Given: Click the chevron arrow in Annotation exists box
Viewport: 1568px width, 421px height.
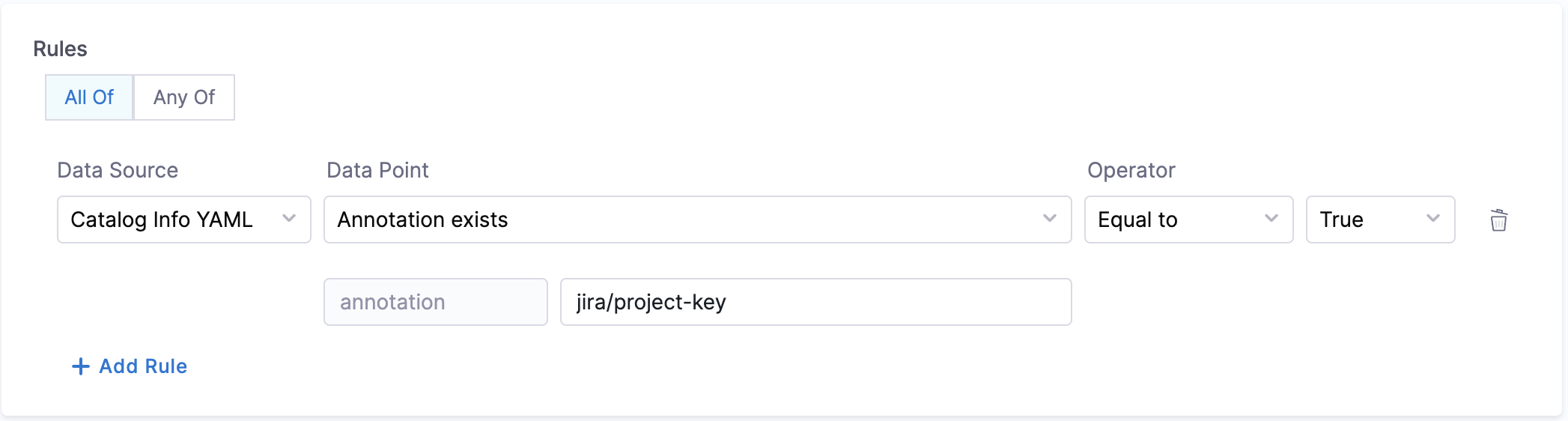Looking at the screenshot, I should [1050, 219].
